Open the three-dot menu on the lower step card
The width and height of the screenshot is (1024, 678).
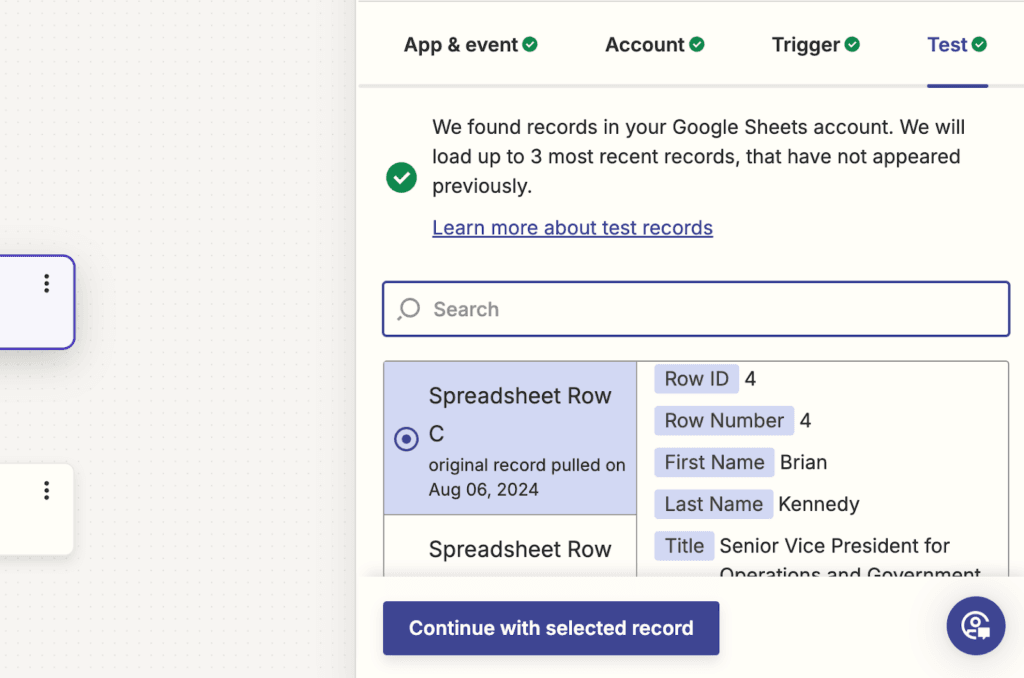(46, 490)
